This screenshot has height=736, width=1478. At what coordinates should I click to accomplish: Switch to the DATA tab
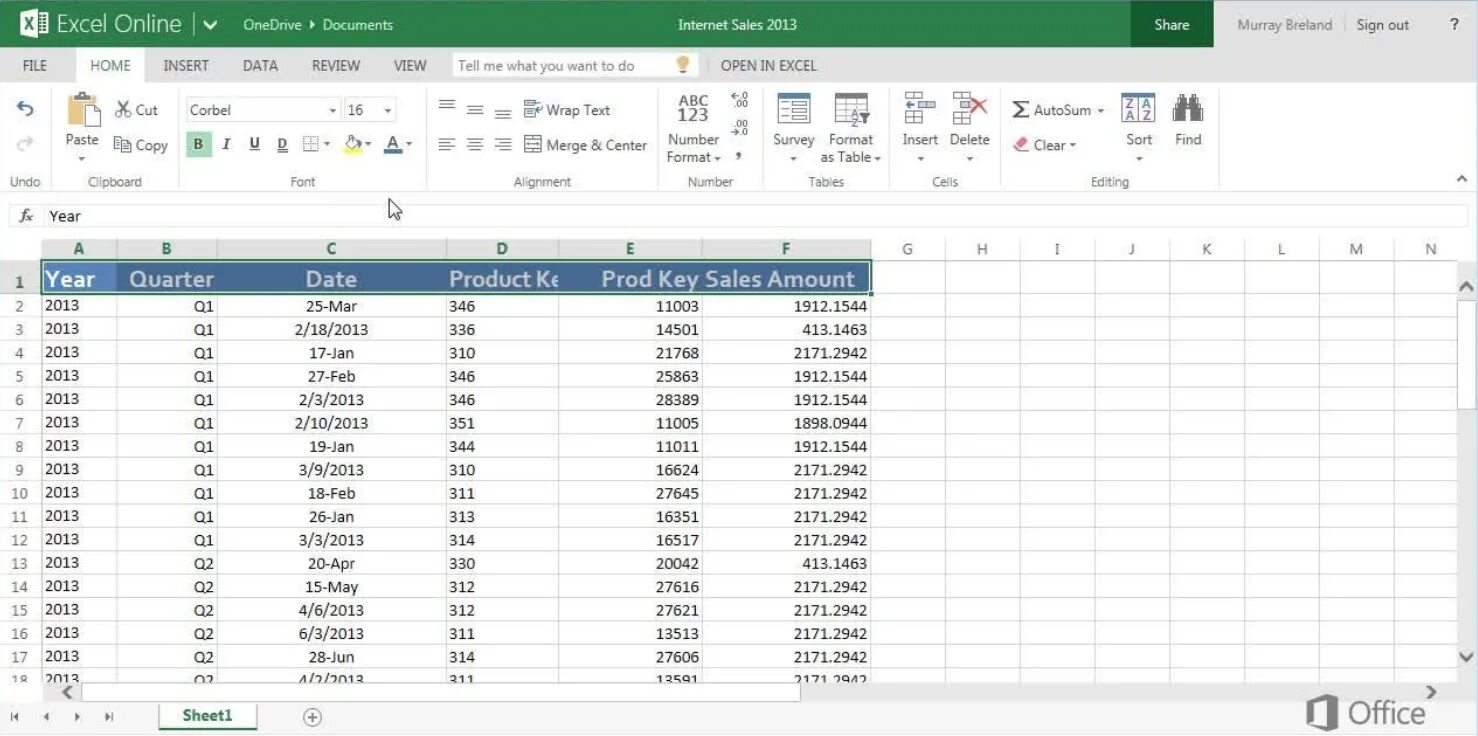pos(260,65)
